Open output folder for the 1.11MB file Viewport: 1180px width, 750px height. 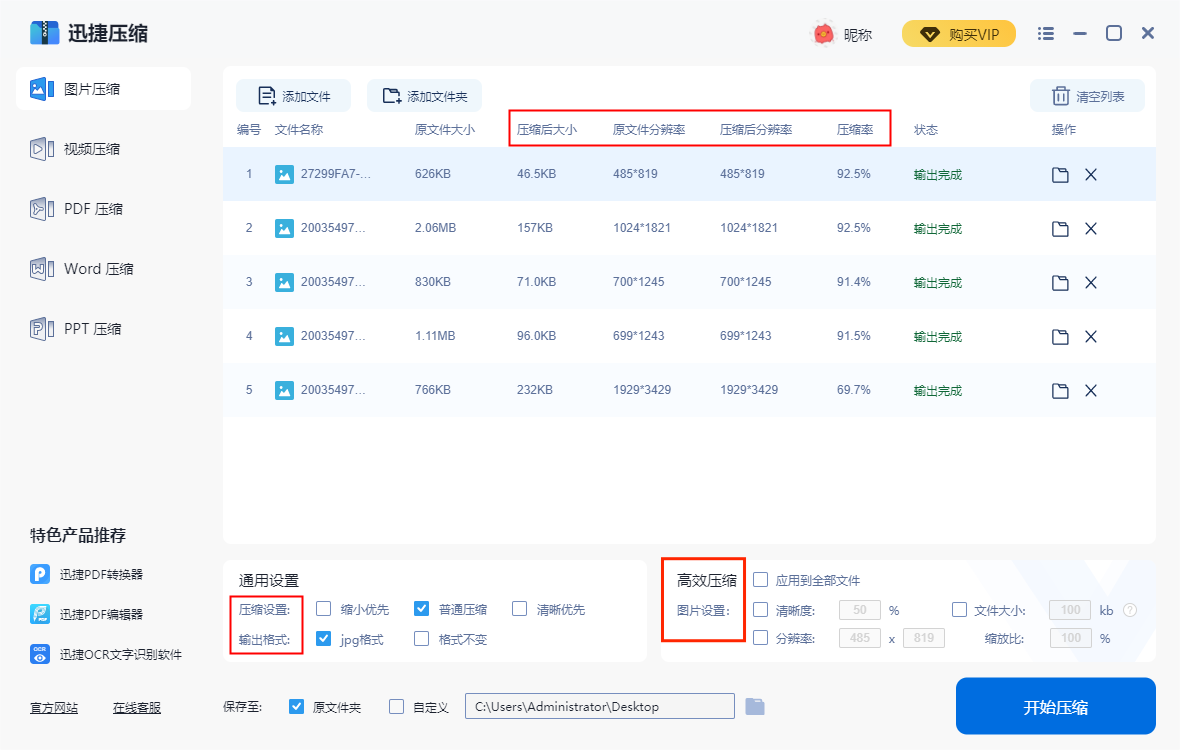click(x=1060, y=337)
